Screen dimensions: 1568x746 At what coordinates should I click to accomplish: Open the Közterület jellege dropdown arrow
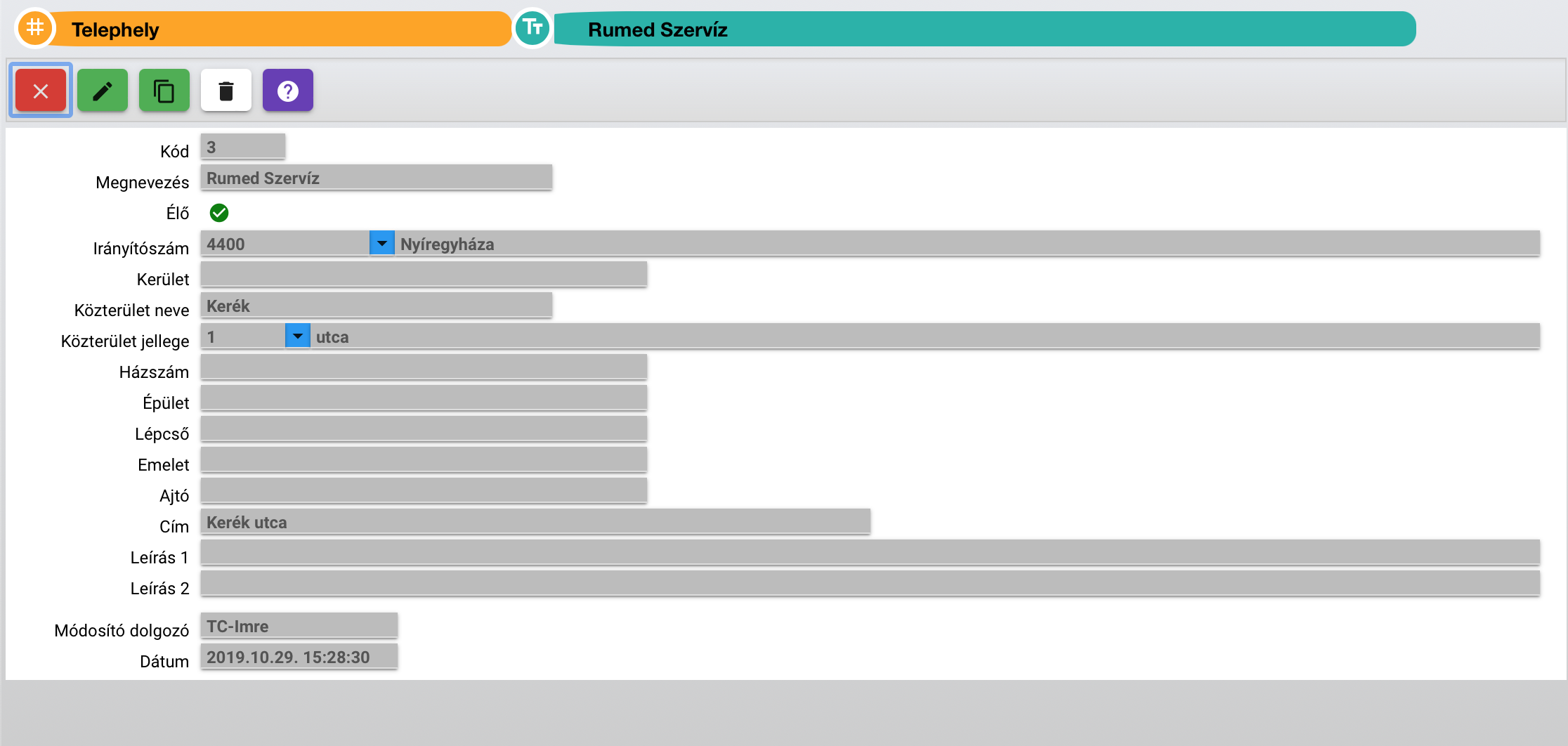[297, 336]
